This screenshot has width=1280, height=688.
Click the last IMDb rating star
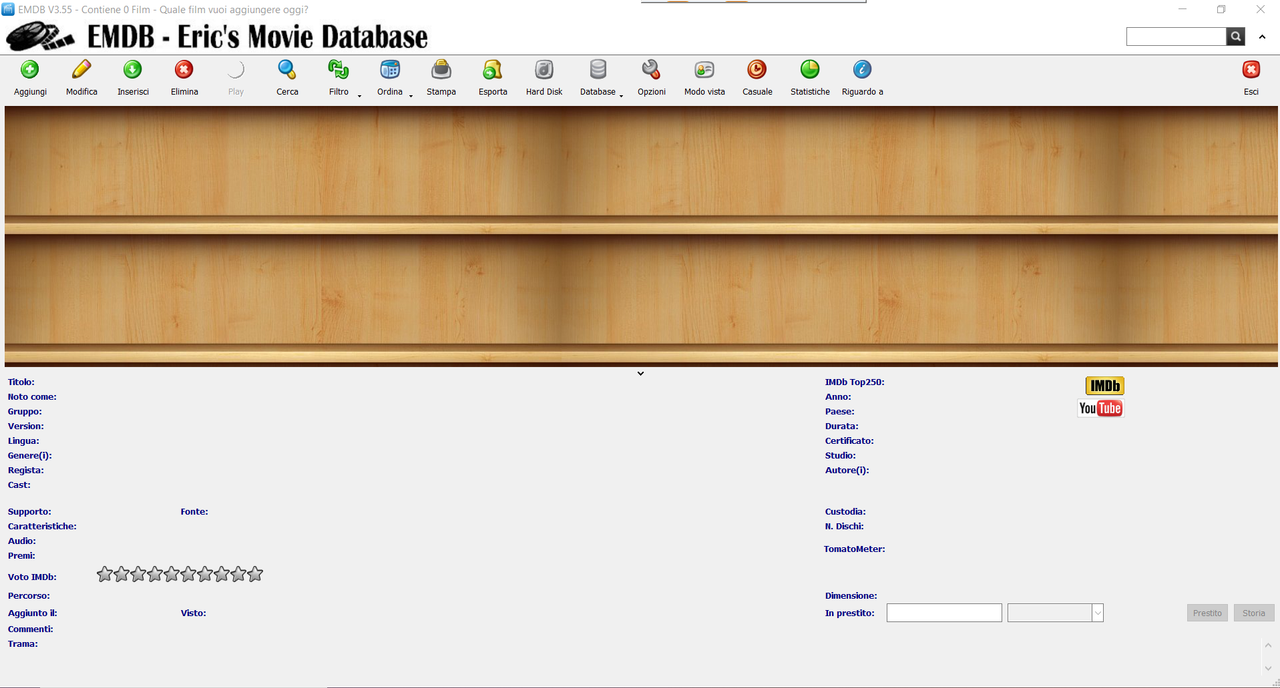(255, 574)
